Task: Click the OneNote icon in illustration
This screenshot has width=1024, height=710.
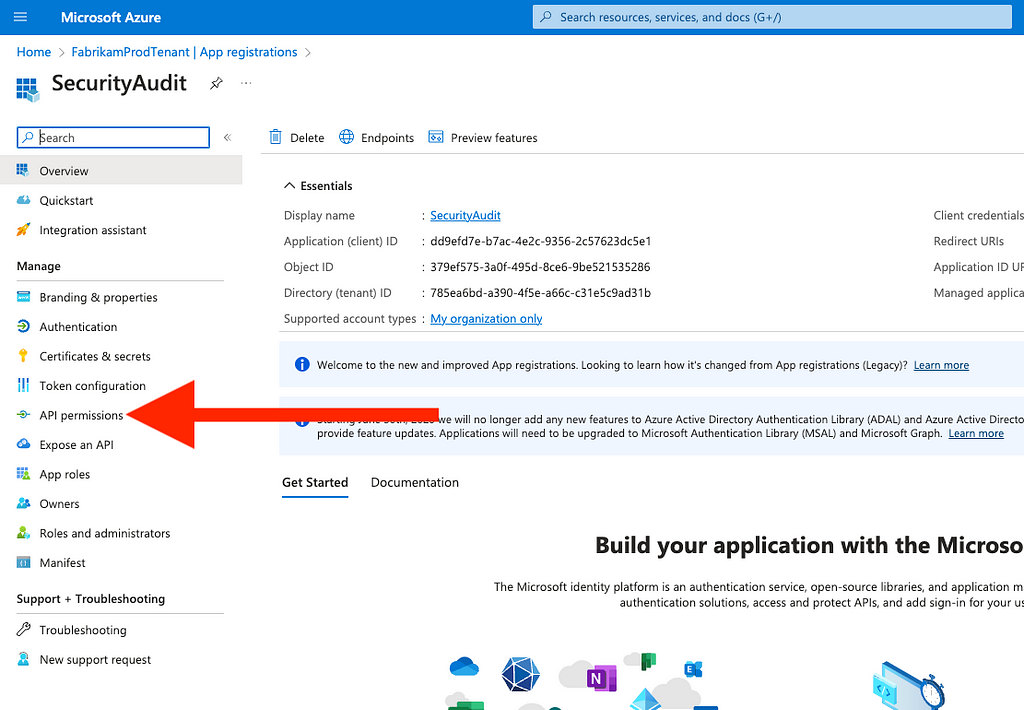Action: point(602,677)
